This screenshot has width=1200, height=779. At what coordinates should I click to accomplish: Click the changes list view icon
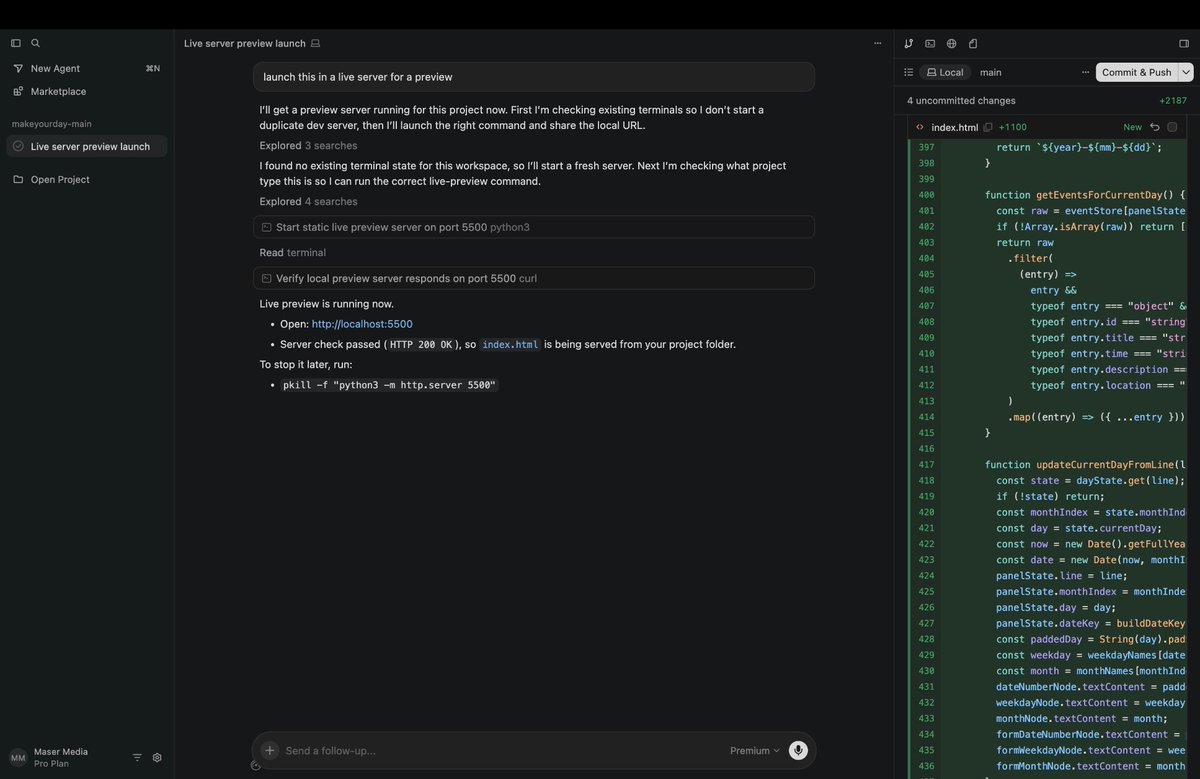point(909,72)
